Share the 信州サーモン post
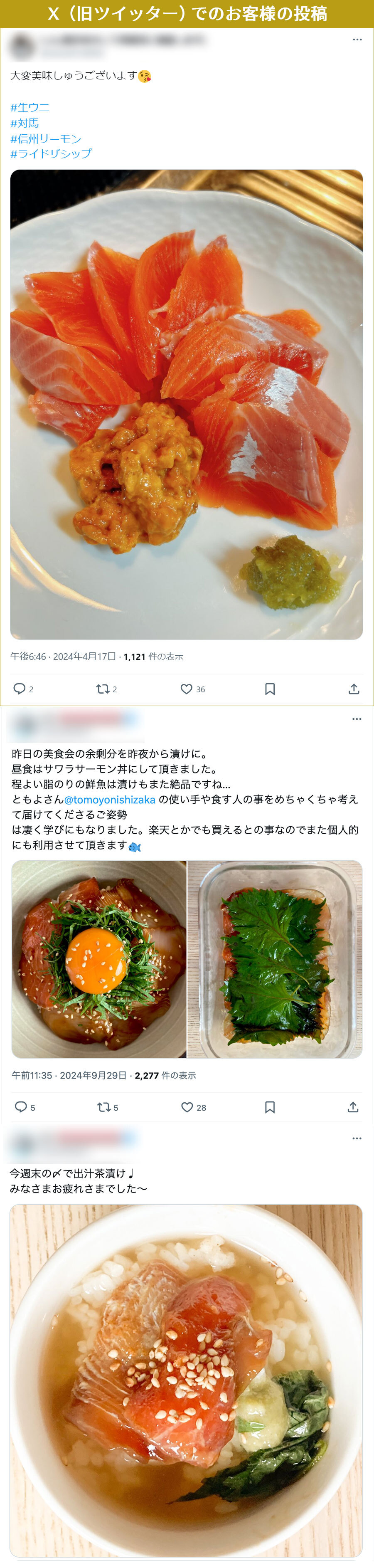This screenshot has width=374, height=1568. tap(354, 689)
